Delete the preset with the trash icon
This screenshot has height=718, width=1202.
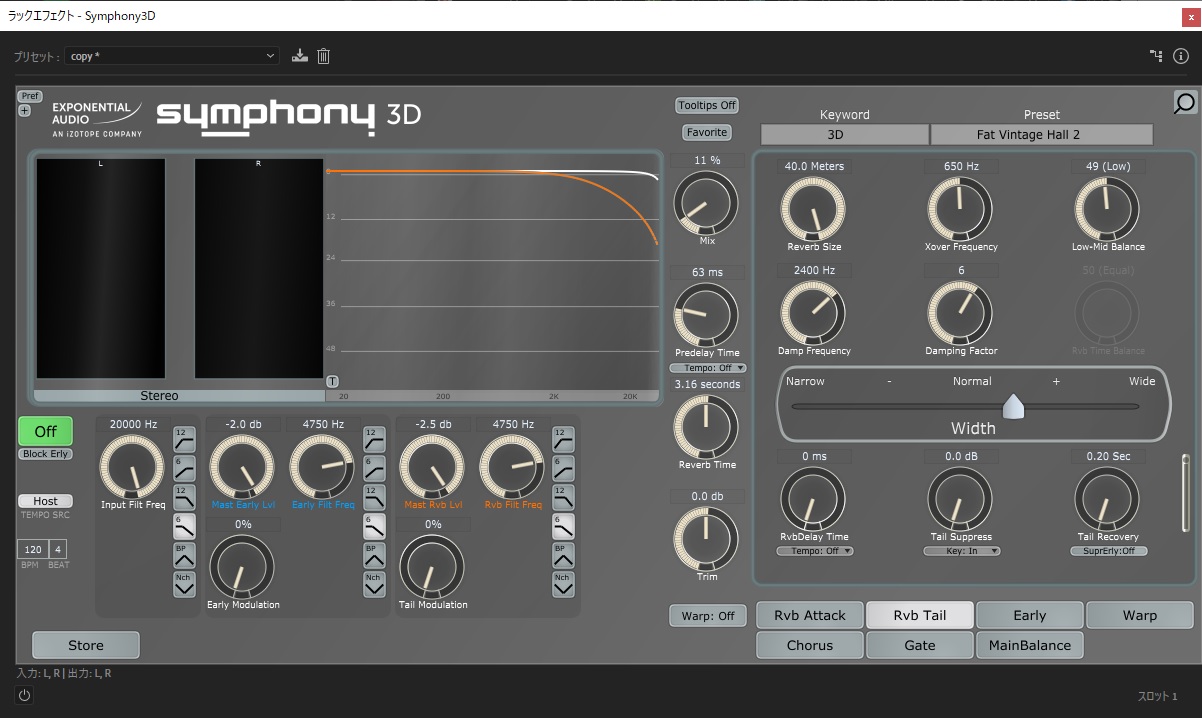[323, 56]
